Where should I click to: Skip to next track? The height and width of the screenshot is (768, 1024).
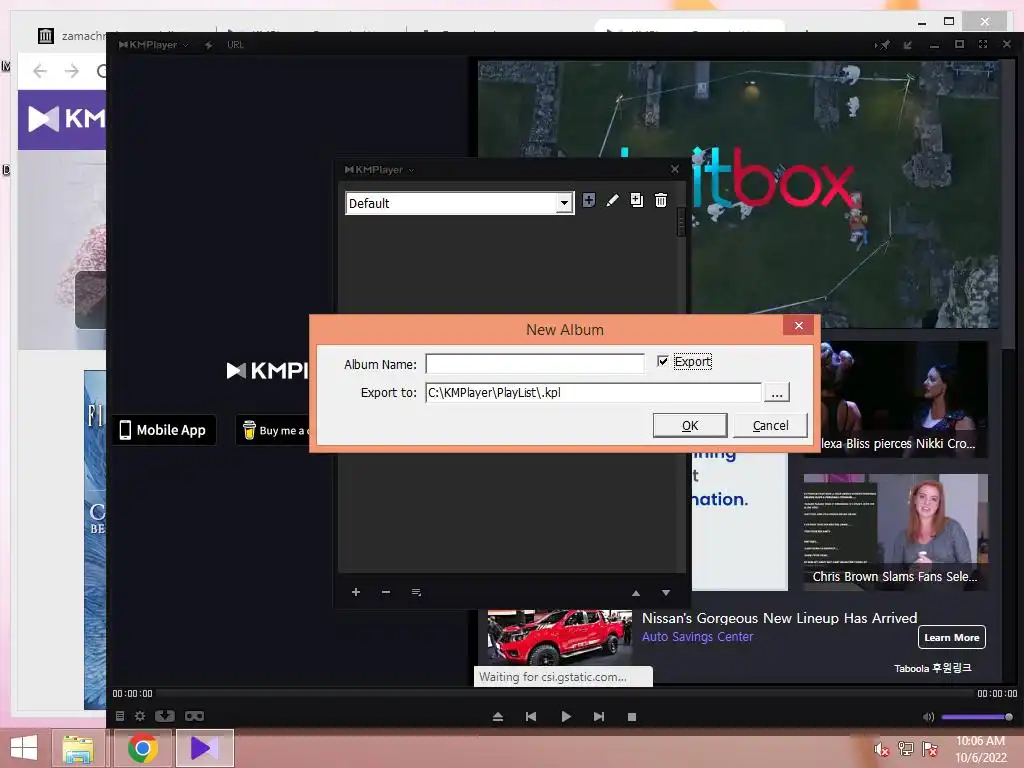point(599,717)
